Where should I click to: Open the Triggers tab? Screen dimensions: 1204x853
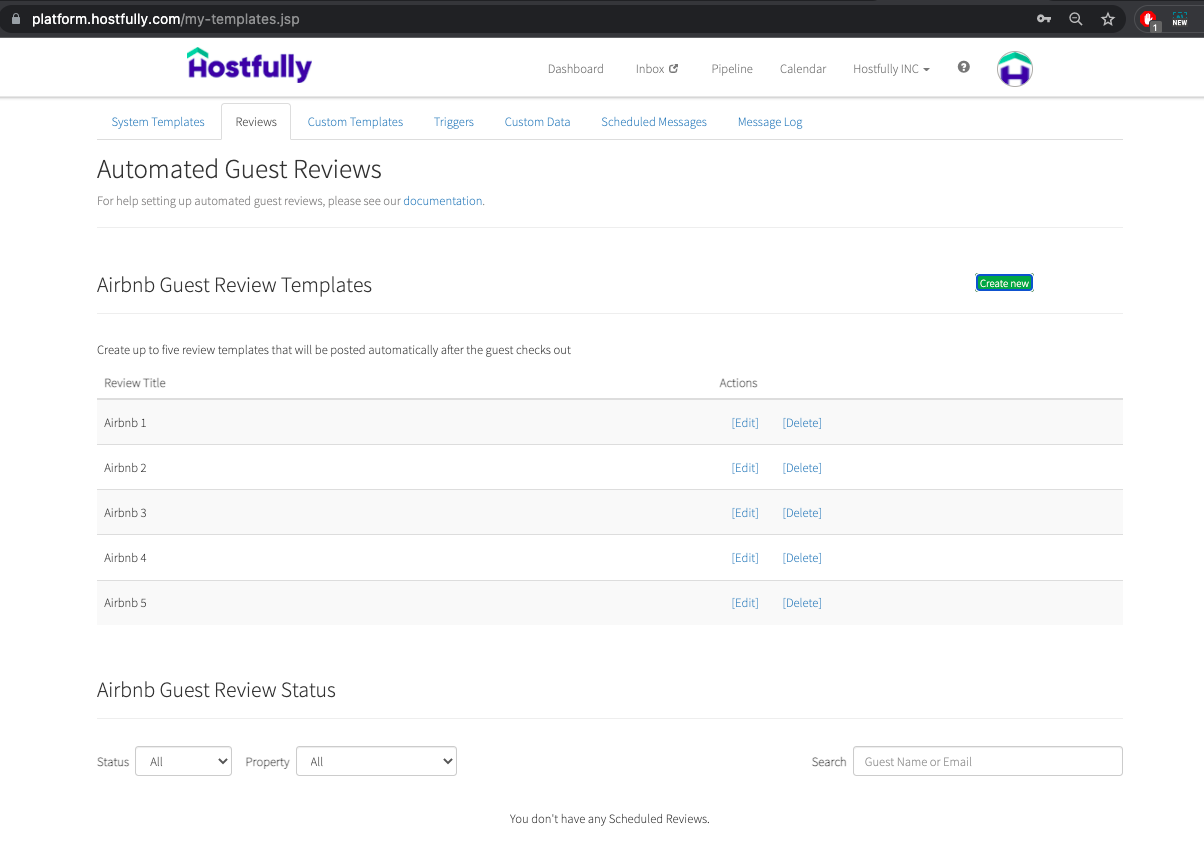coord(454,121)
